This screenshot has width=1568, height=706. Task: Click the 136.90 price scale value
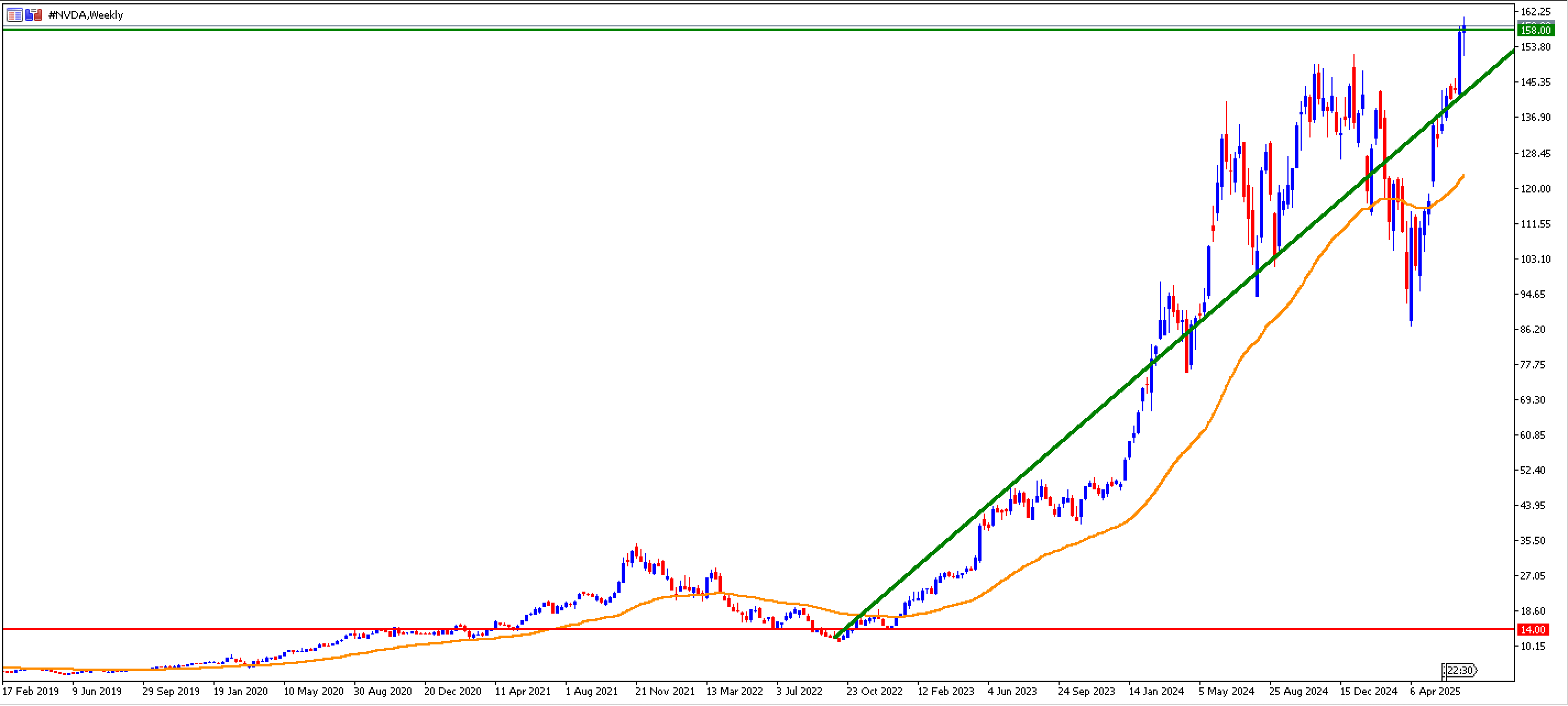coord(1536,117)
